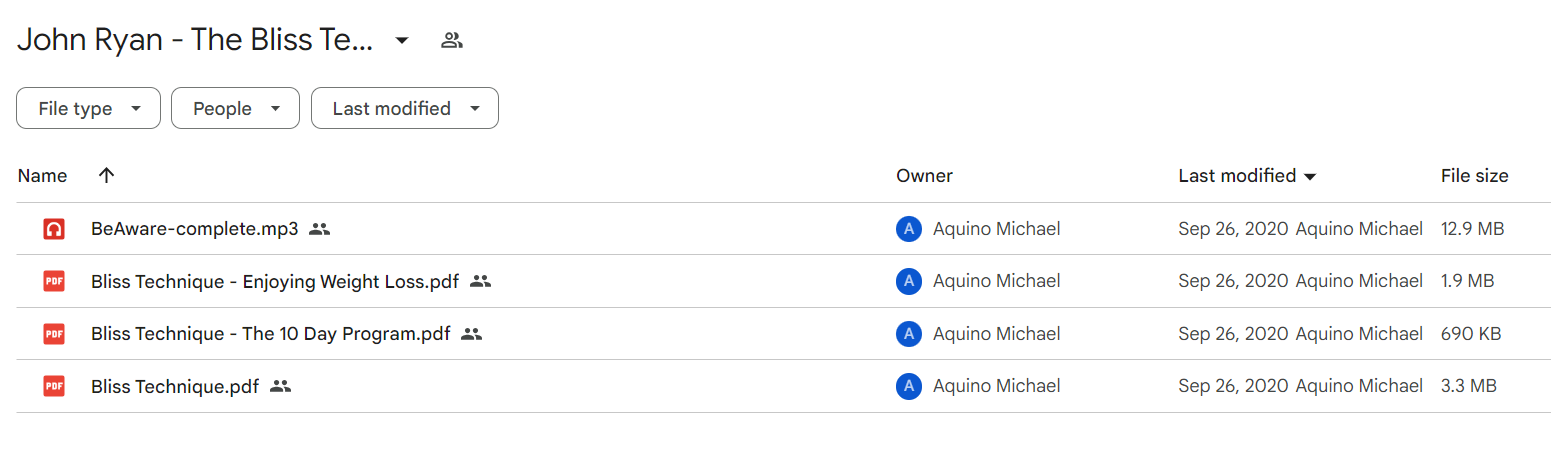Click owner avatar in the BeAware-complete row
Screen dimensions: 1551x464
pos(908,229)
